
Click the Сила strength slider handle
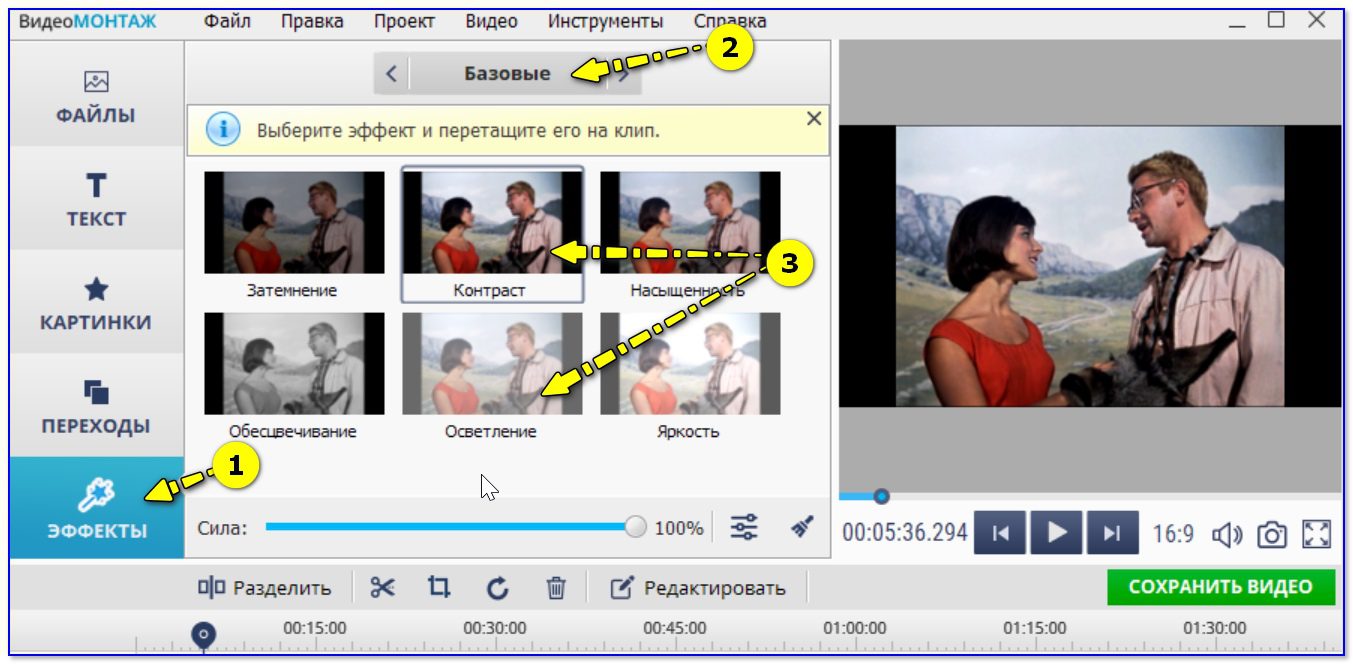click(635, 527)
